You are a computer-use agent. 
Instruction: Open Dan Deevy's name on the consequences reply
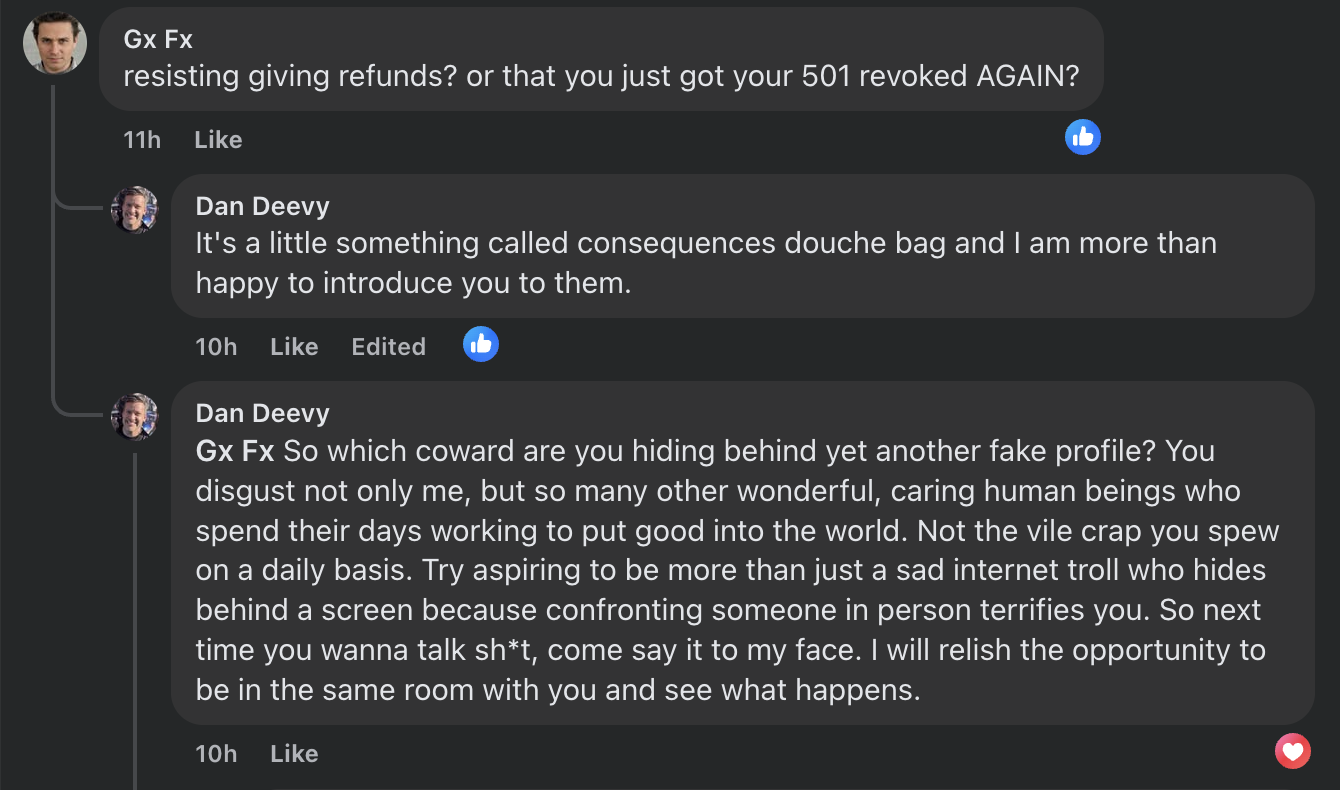click(262, 206)
